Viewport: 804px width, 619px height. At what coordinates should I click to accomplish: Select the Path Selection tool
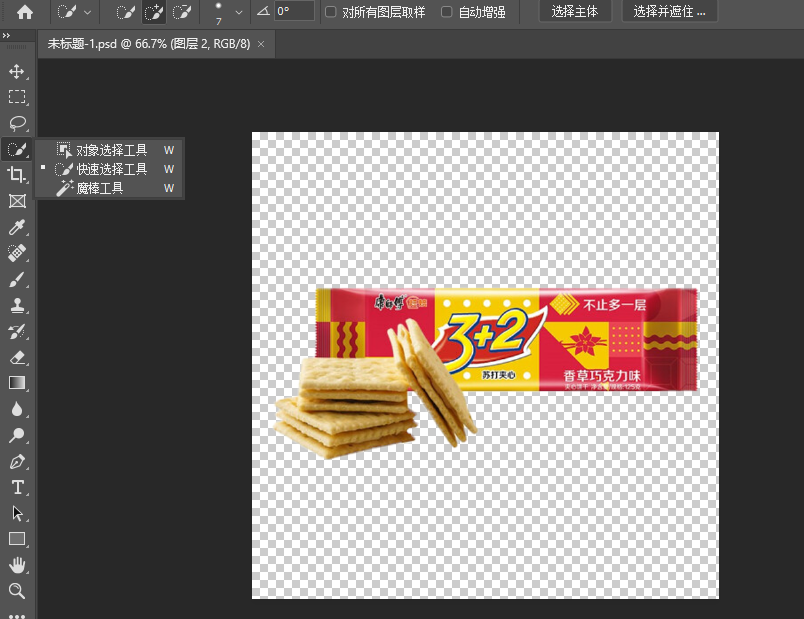pyautogui.click(x=17, y=513)
